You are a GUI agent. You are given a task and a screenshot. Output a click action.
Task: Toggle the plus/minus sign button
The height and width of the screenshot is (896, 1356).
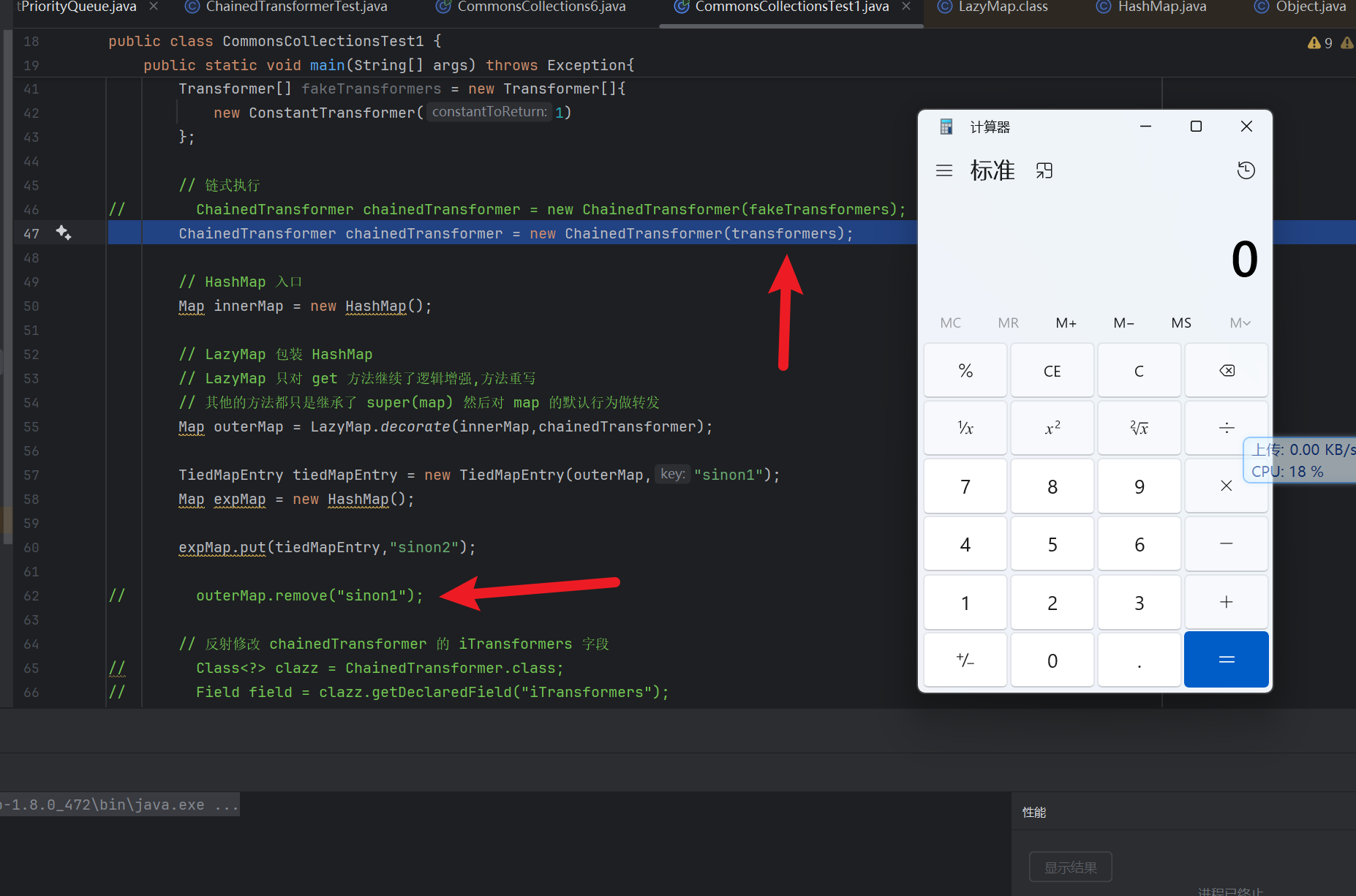pyautogui.click(x=965, y=660)
